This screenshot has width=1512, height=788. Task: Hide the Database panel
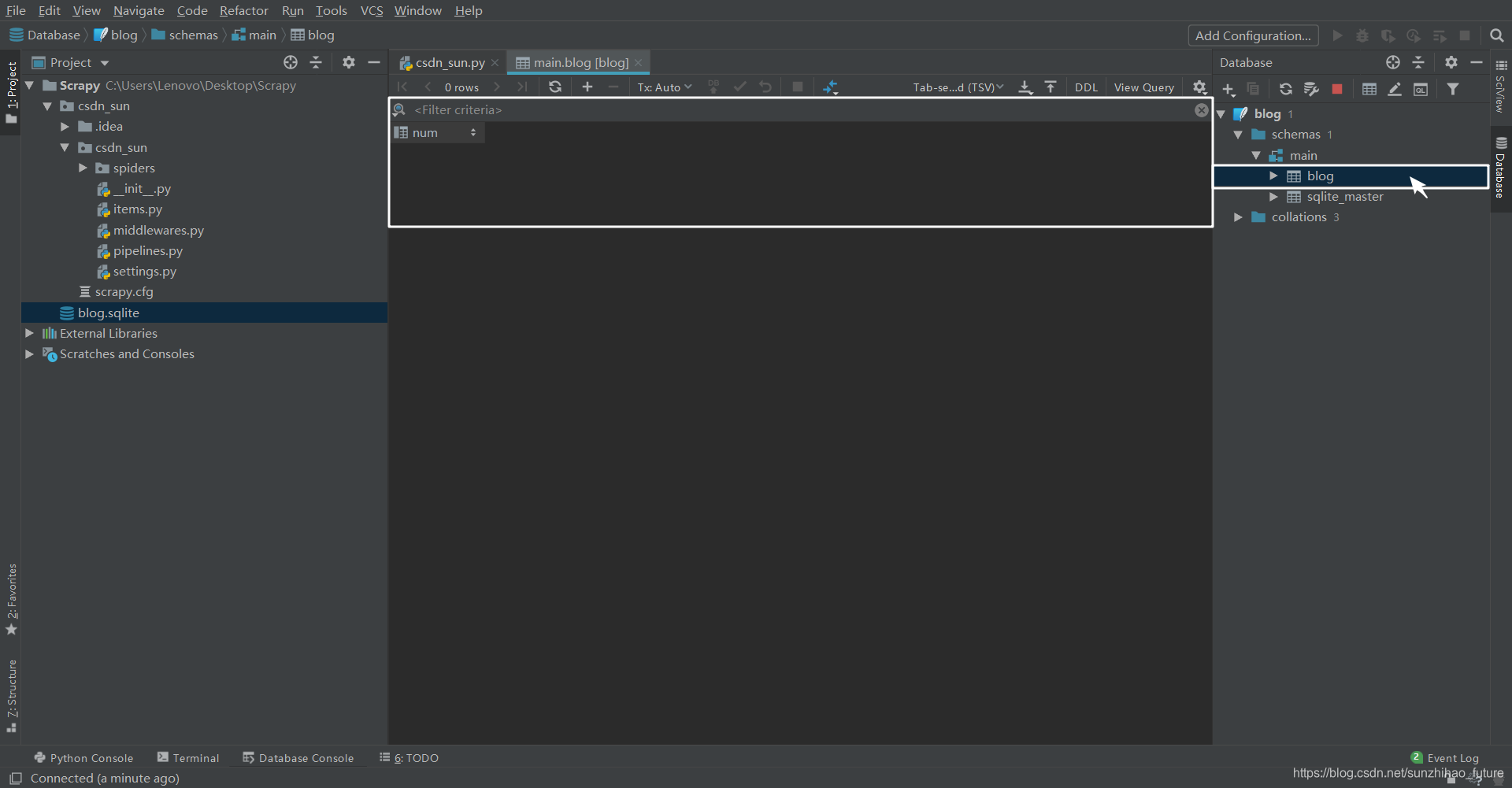1477,62
